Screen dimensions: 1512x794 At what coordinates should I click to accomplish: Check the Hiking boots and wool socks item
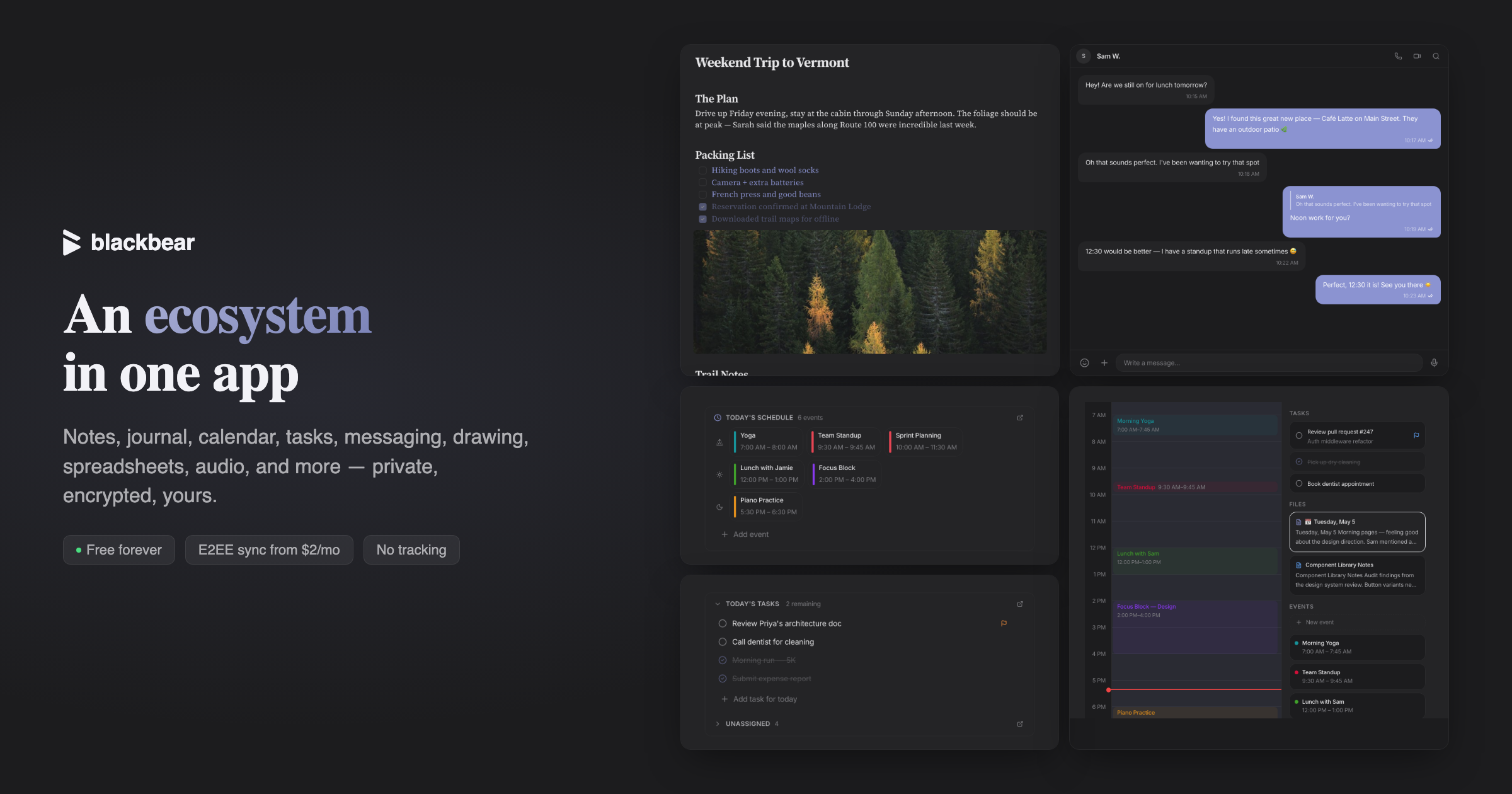tap(702, 170)
